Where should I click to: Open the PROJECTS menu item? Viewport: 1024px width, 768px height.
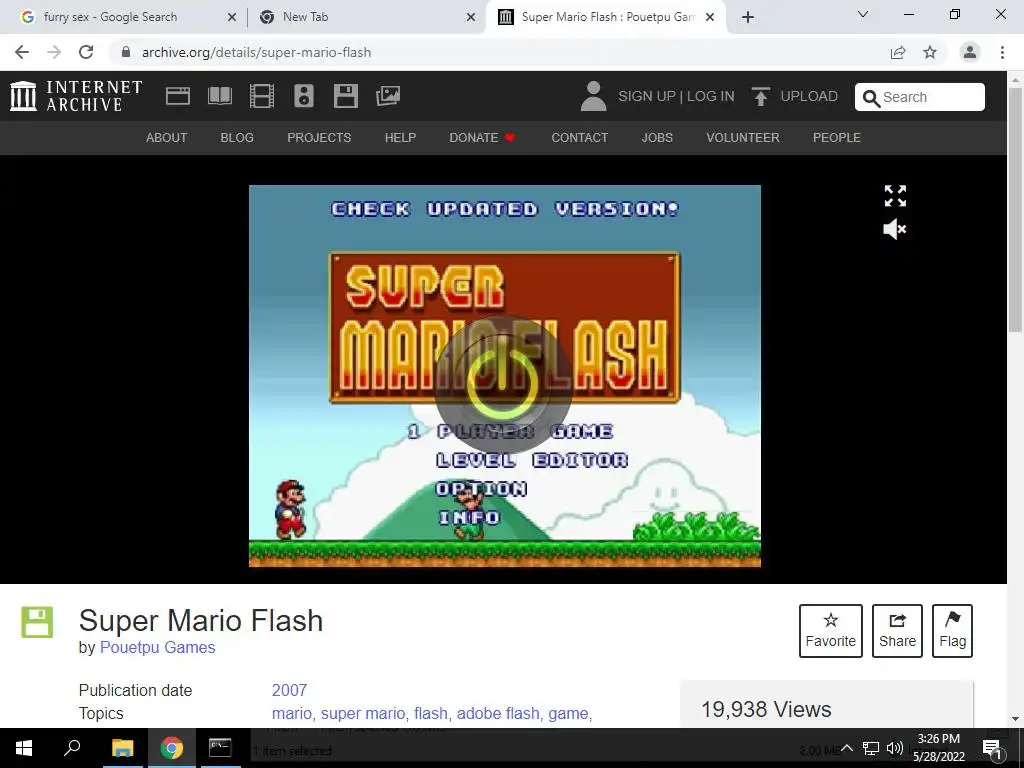pos(319,138)
